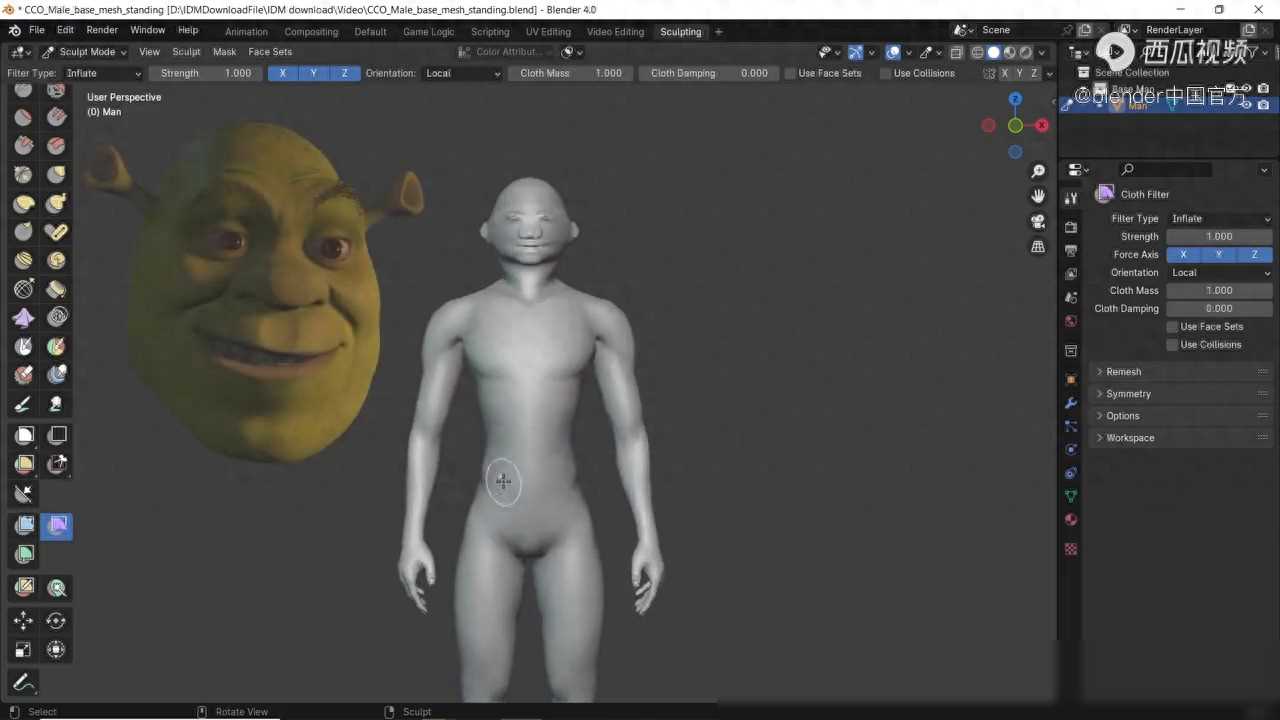The image size is (1280, 720).
Task: Click the blue Z axis gizmo ball
Action: (1015, 99)
